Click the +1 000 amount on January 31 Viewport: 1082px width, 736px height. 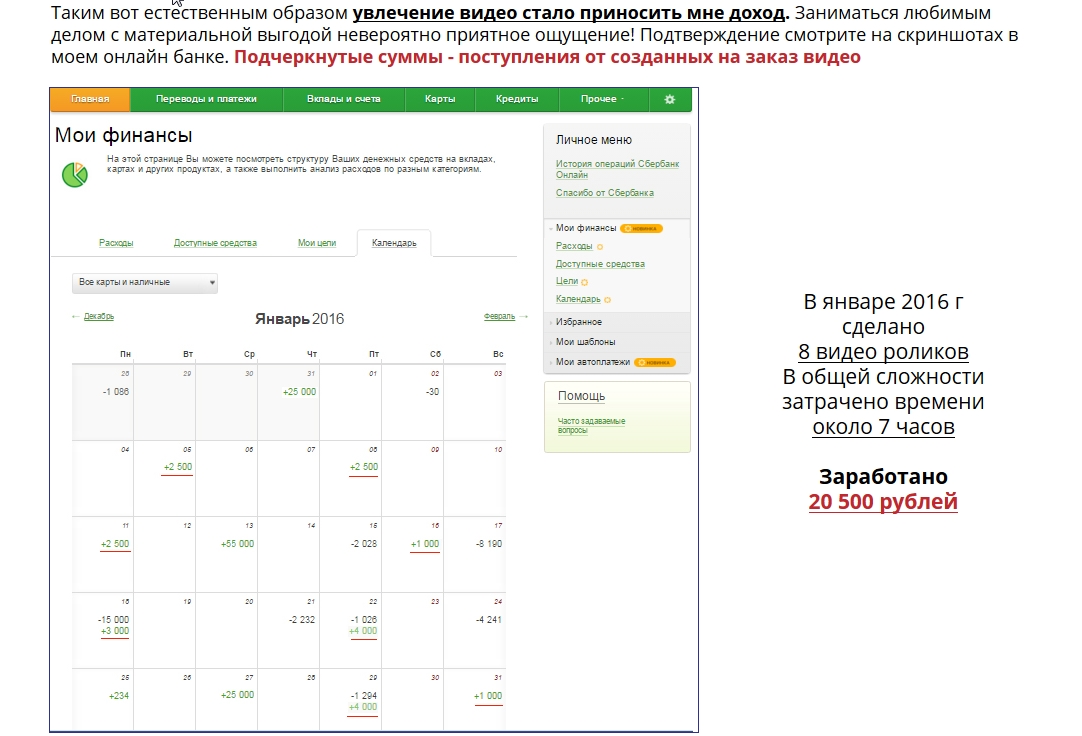pyautogui.click(x=488, y=696)
